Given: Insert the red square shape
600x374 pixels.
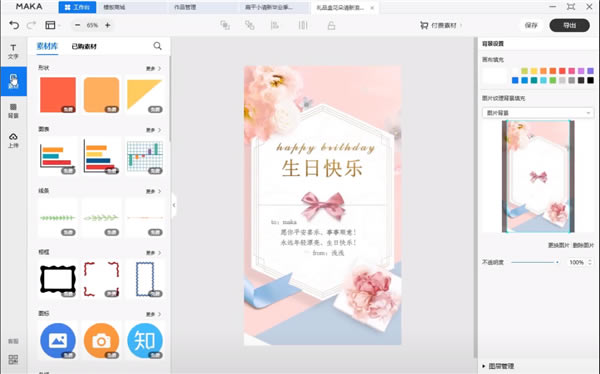Looking at the screenshot, I should (58, 95).
